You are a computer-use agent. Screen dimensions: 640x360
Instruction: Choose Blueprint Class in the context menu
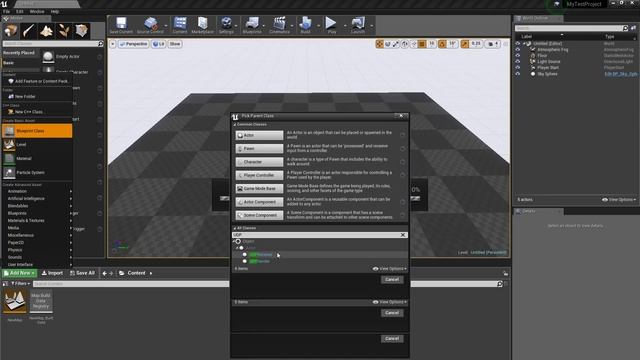[x=37, y=131]
